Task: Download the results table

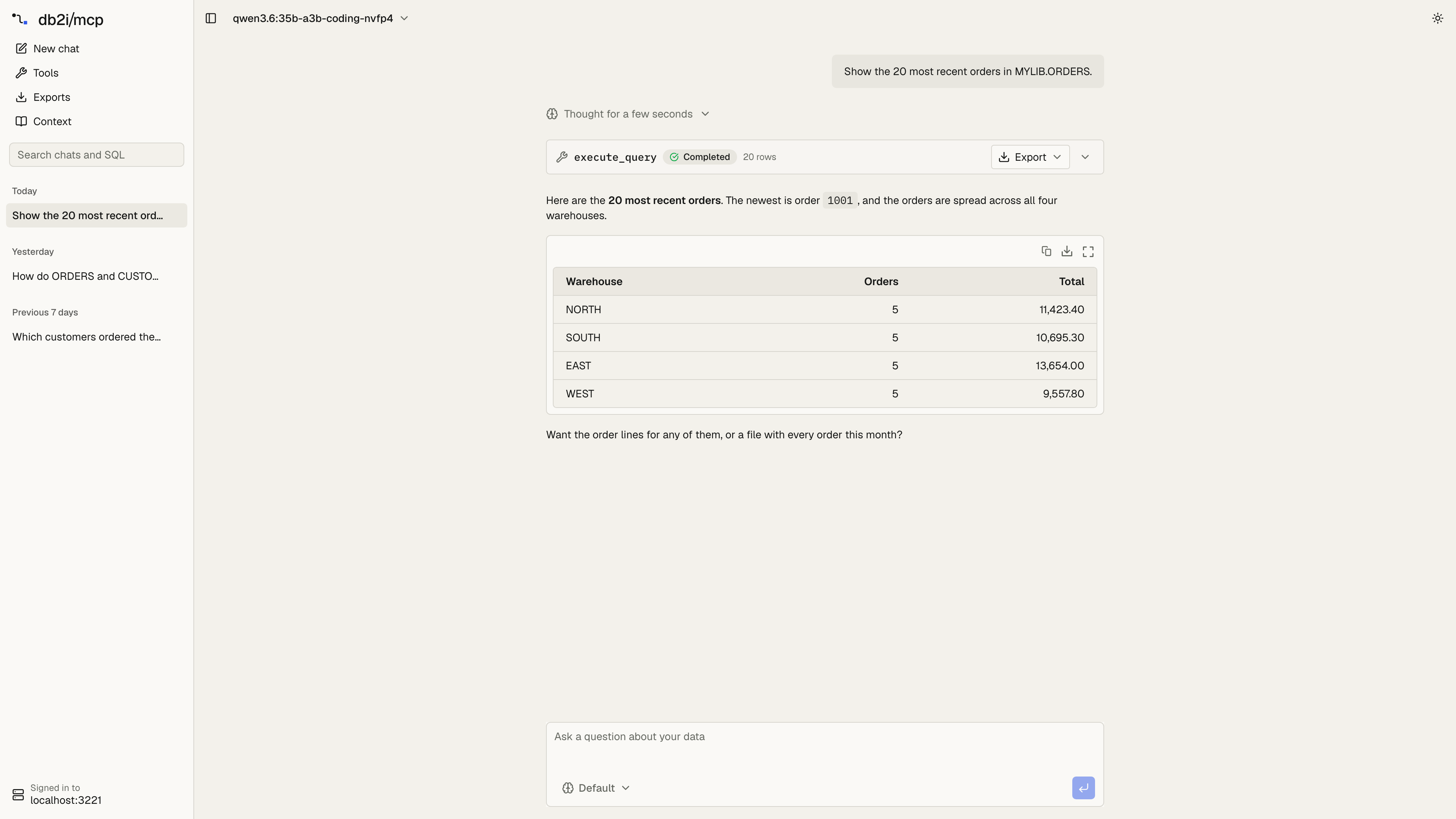Action: pos(1067,251)
